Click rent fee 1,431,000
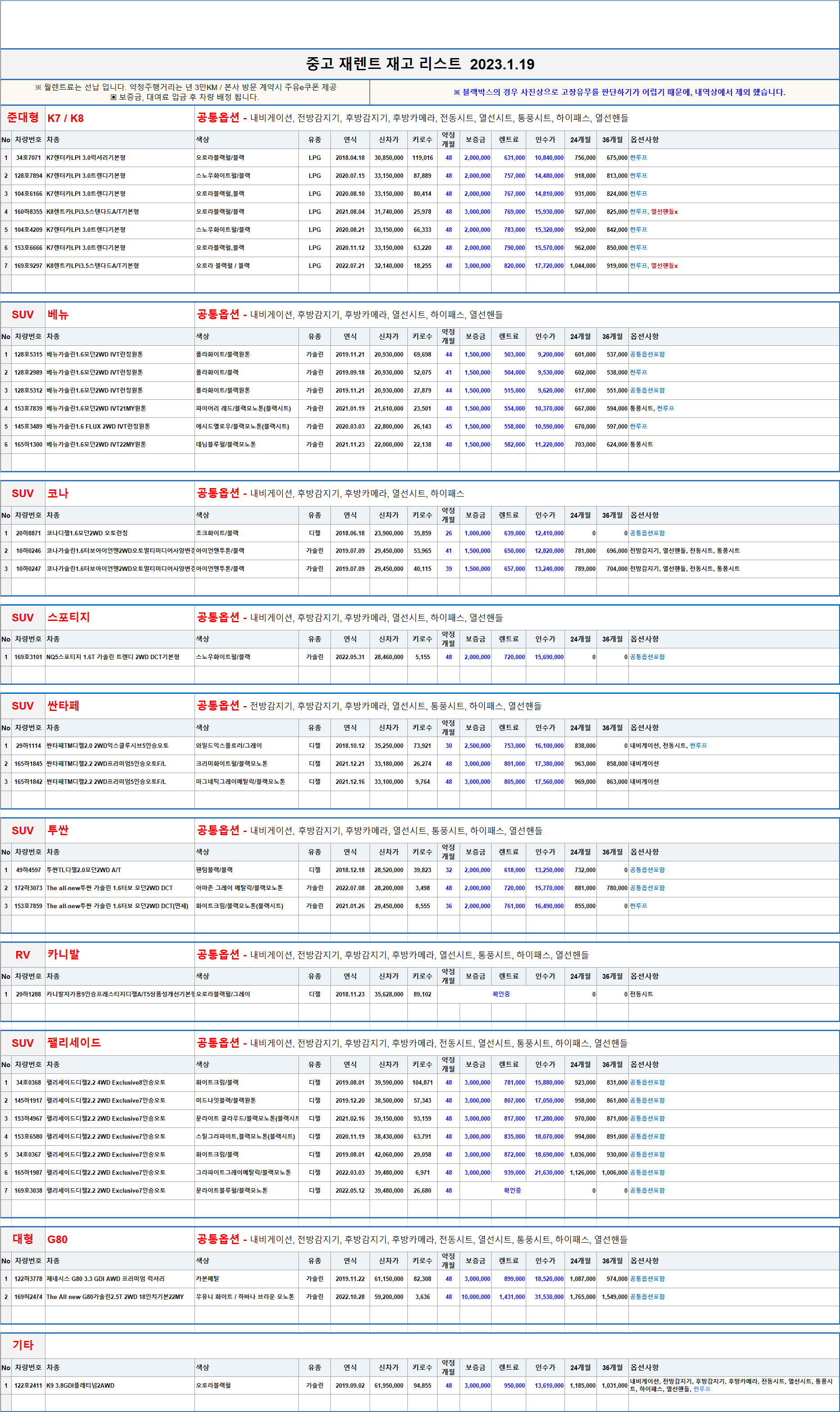 (x=512, y=1297)
